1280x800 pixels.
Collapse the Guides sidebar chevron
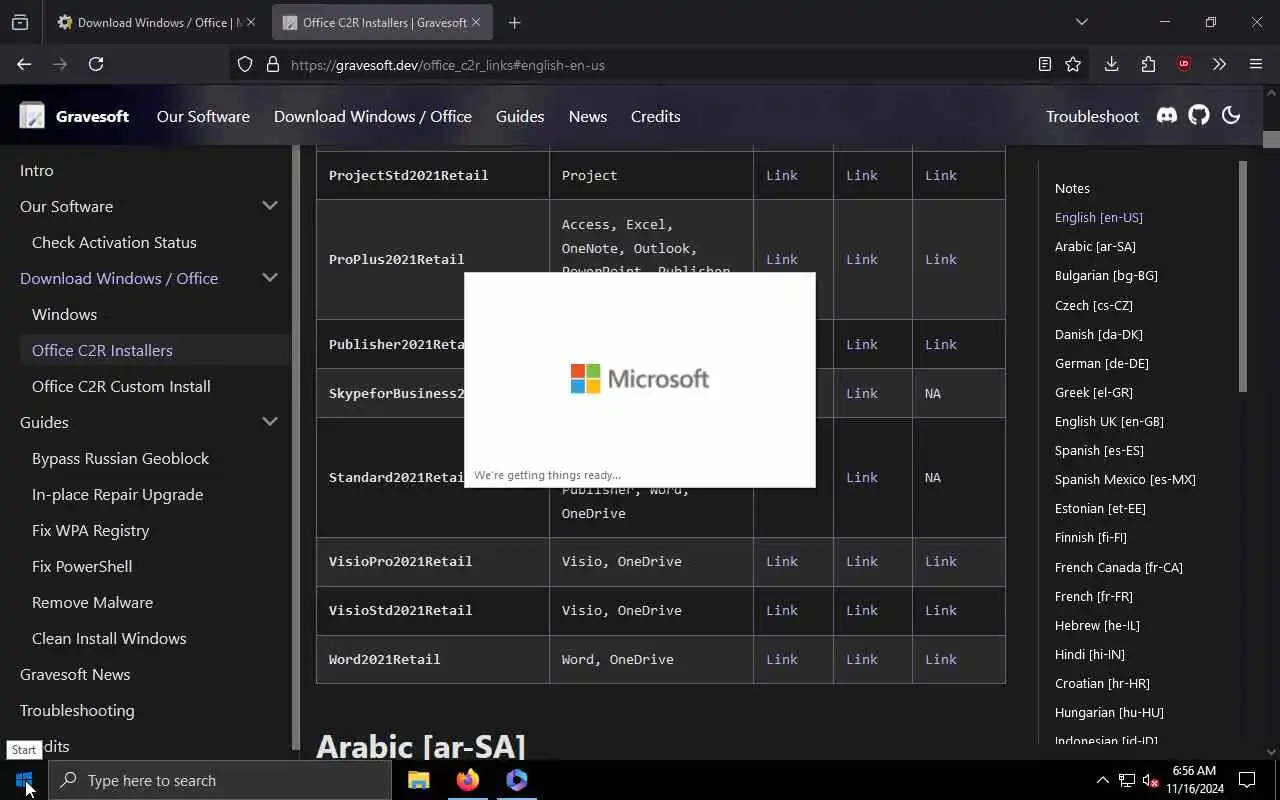tap(270, 422)
